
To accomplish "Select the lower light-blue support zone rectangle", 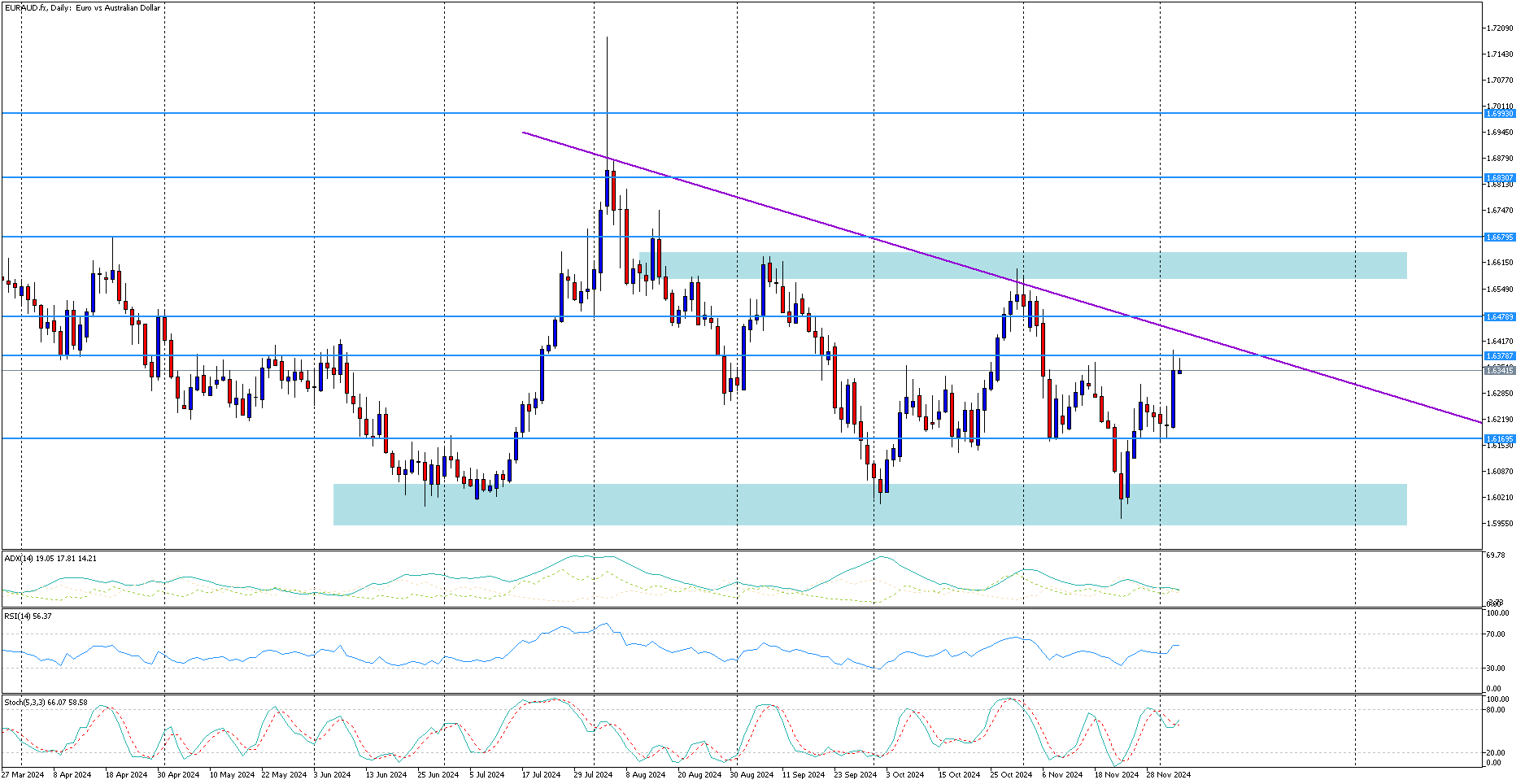I will tap(870, 504).
